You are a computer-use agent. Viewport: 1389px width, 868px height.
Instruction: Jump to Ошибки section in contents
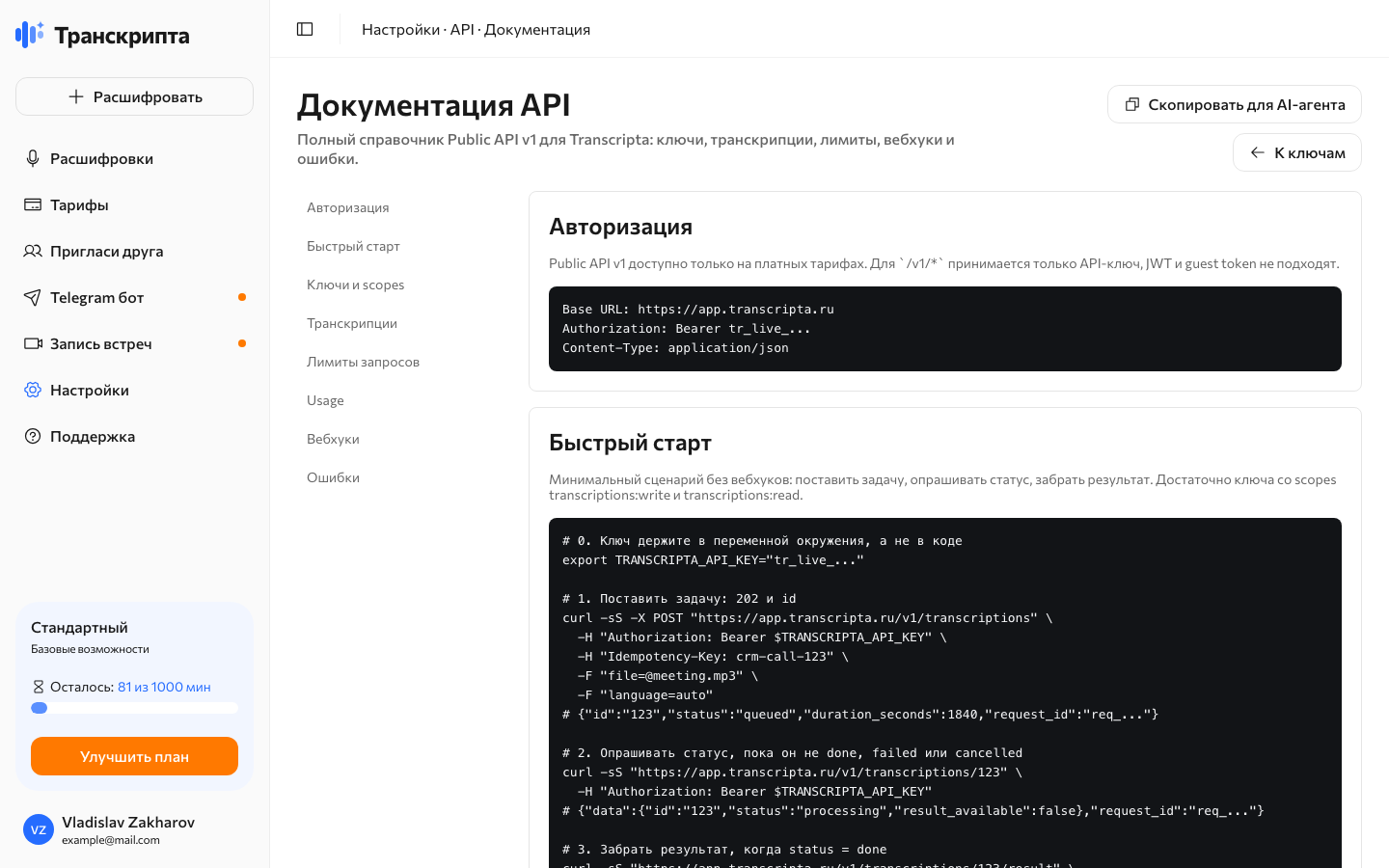(333, 477)
